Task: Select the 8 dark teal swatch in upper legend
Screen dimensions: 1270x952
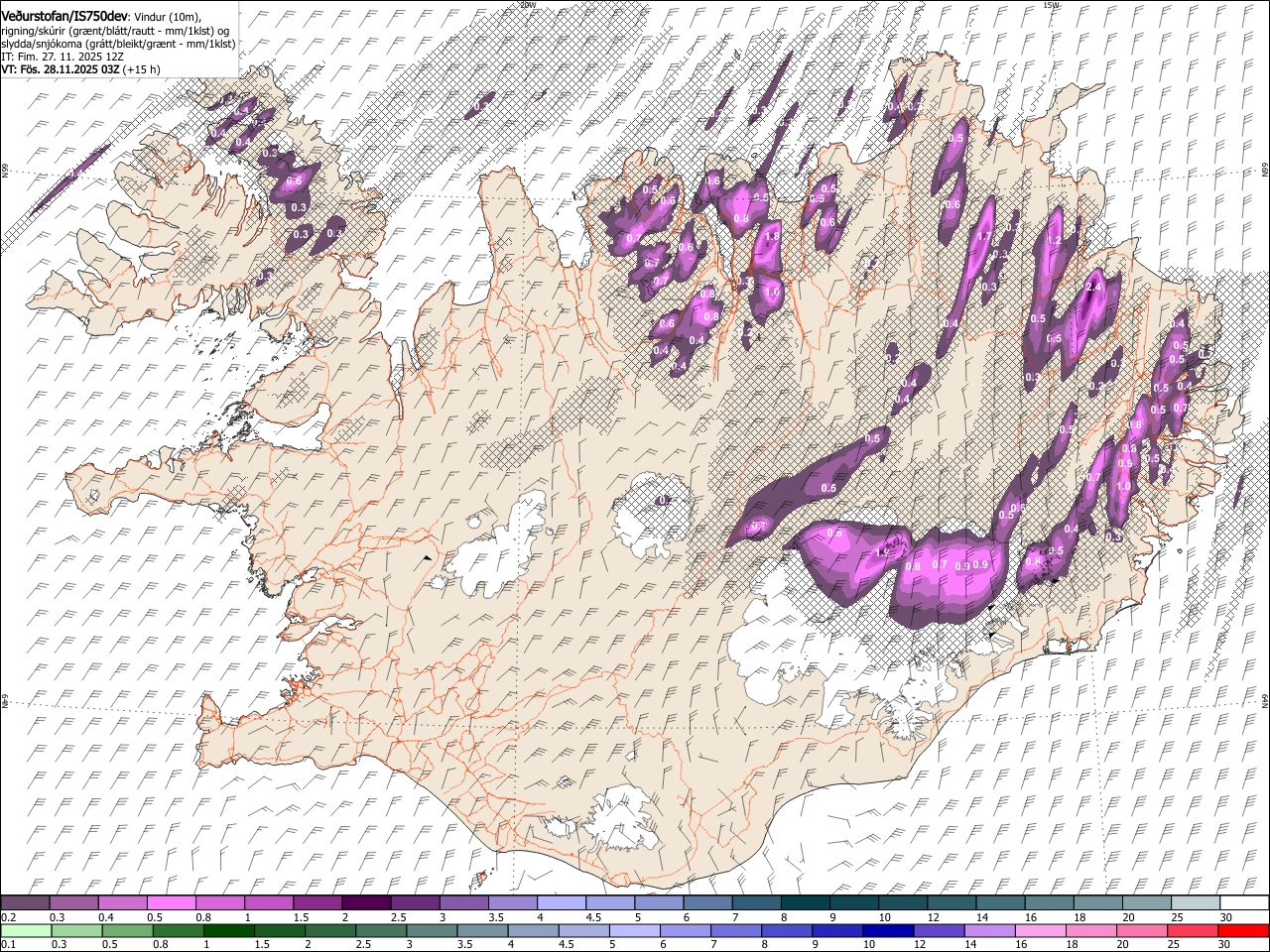Action: 805,903
